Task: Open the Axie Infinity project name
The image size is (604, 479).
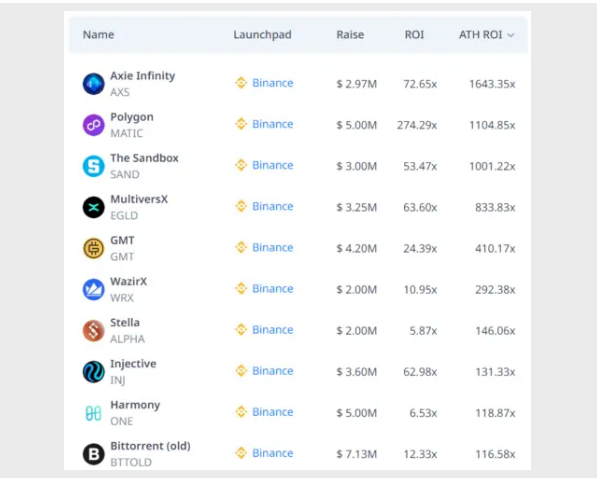Action: [x=143, y=76]
